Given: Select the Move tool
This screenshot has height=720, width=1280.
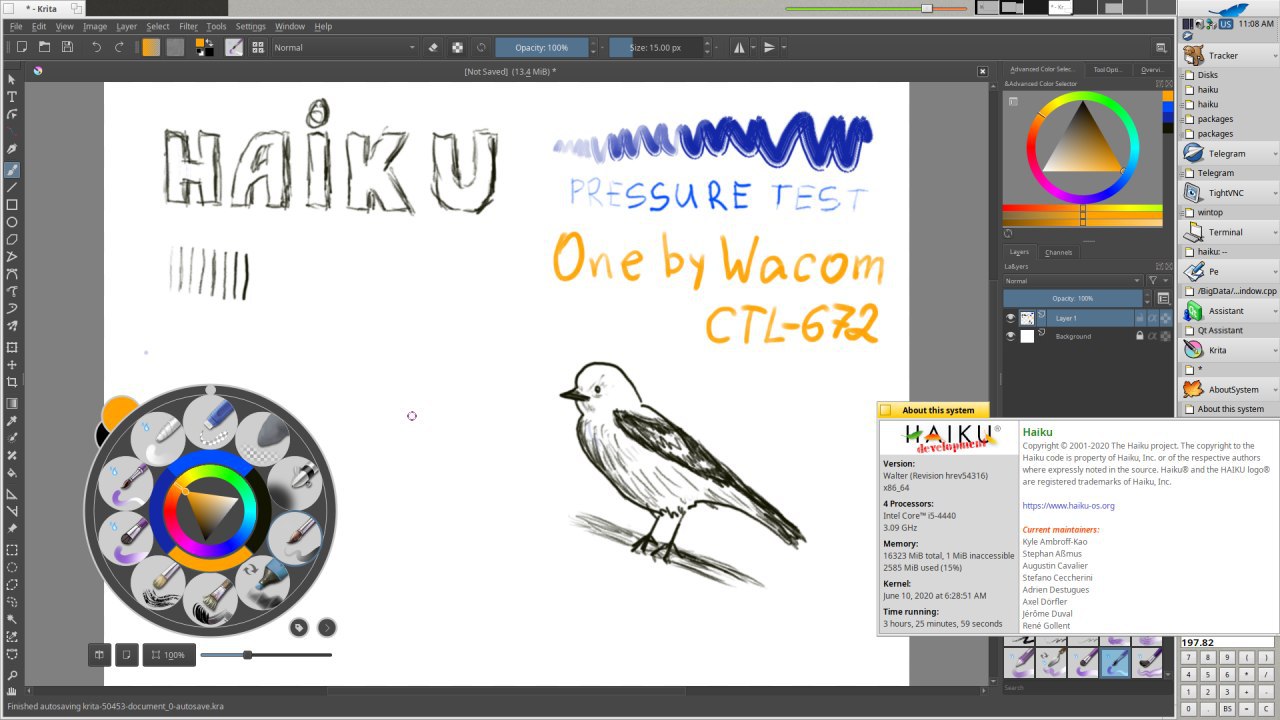Looking at the screenshot, I should point(12,365).
